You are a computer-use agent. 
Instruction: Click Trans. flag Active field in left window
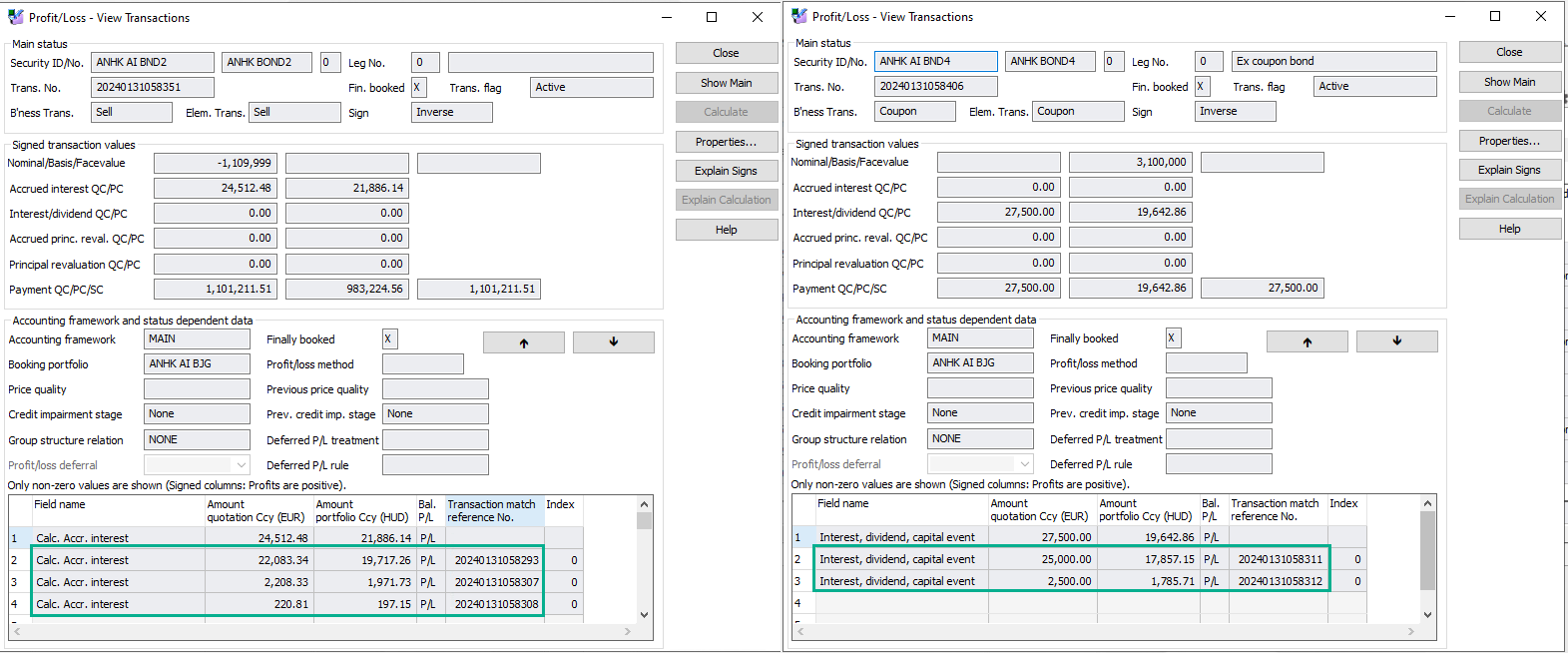[592, 87]
